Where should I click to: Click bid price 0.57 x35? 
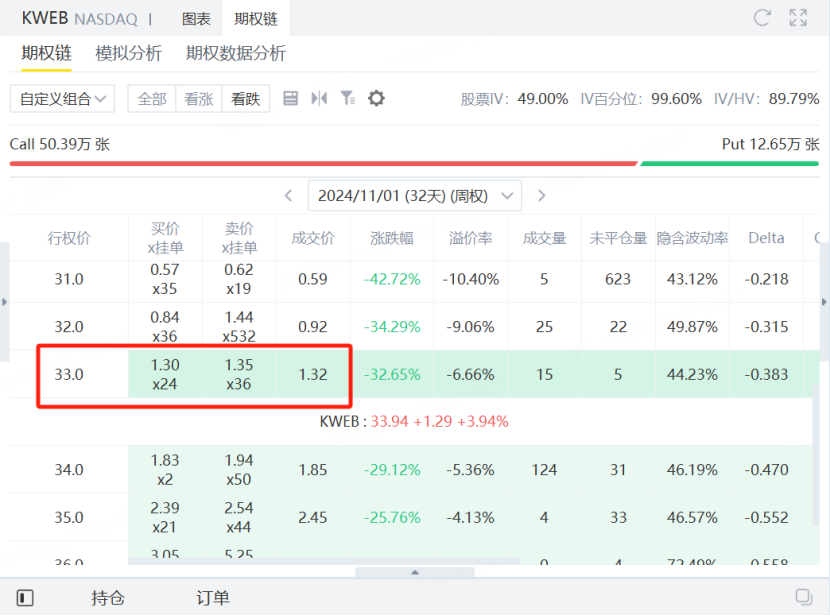coord(165,279)
